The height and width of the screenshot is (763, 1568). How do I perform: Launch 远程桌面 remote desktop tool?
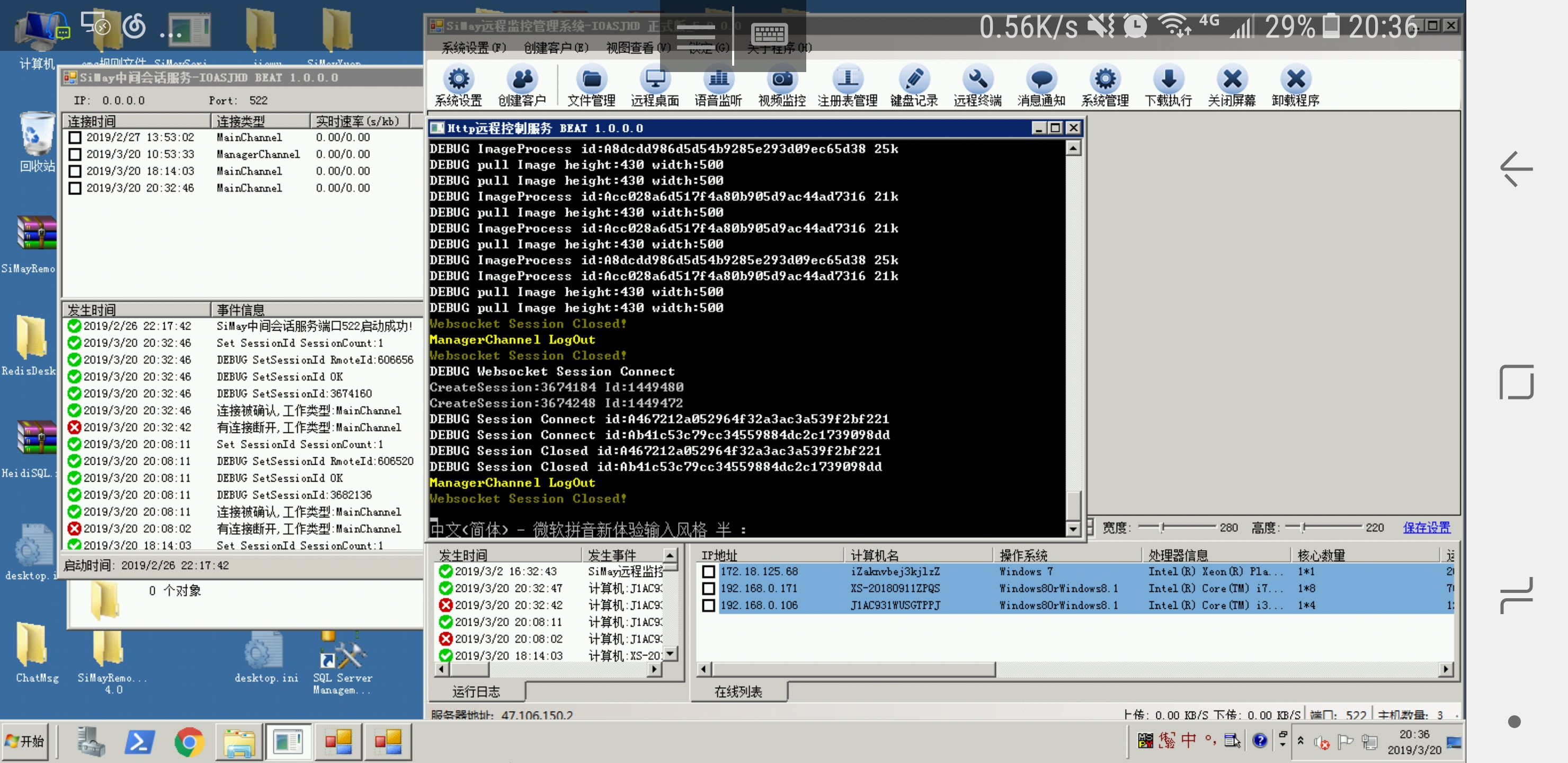[654, 86]
